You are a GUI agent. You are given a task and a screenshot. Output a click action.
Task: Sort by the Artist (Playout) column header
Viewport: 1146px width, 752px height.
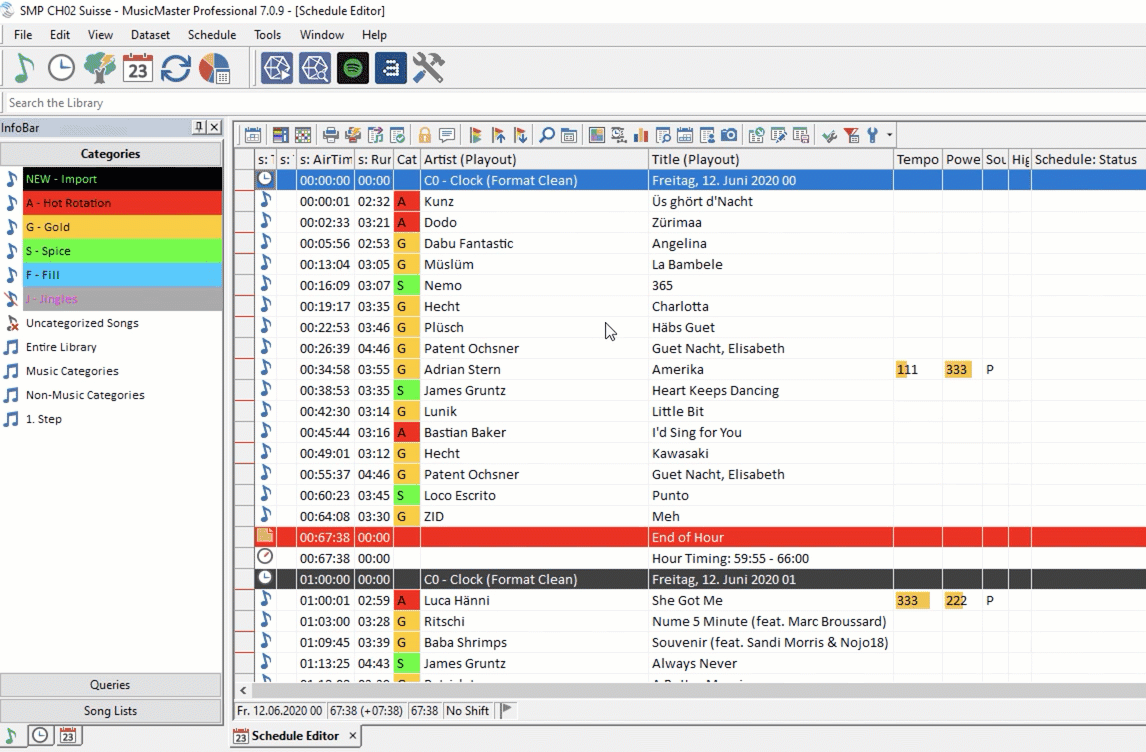click(x=534, y=159)
